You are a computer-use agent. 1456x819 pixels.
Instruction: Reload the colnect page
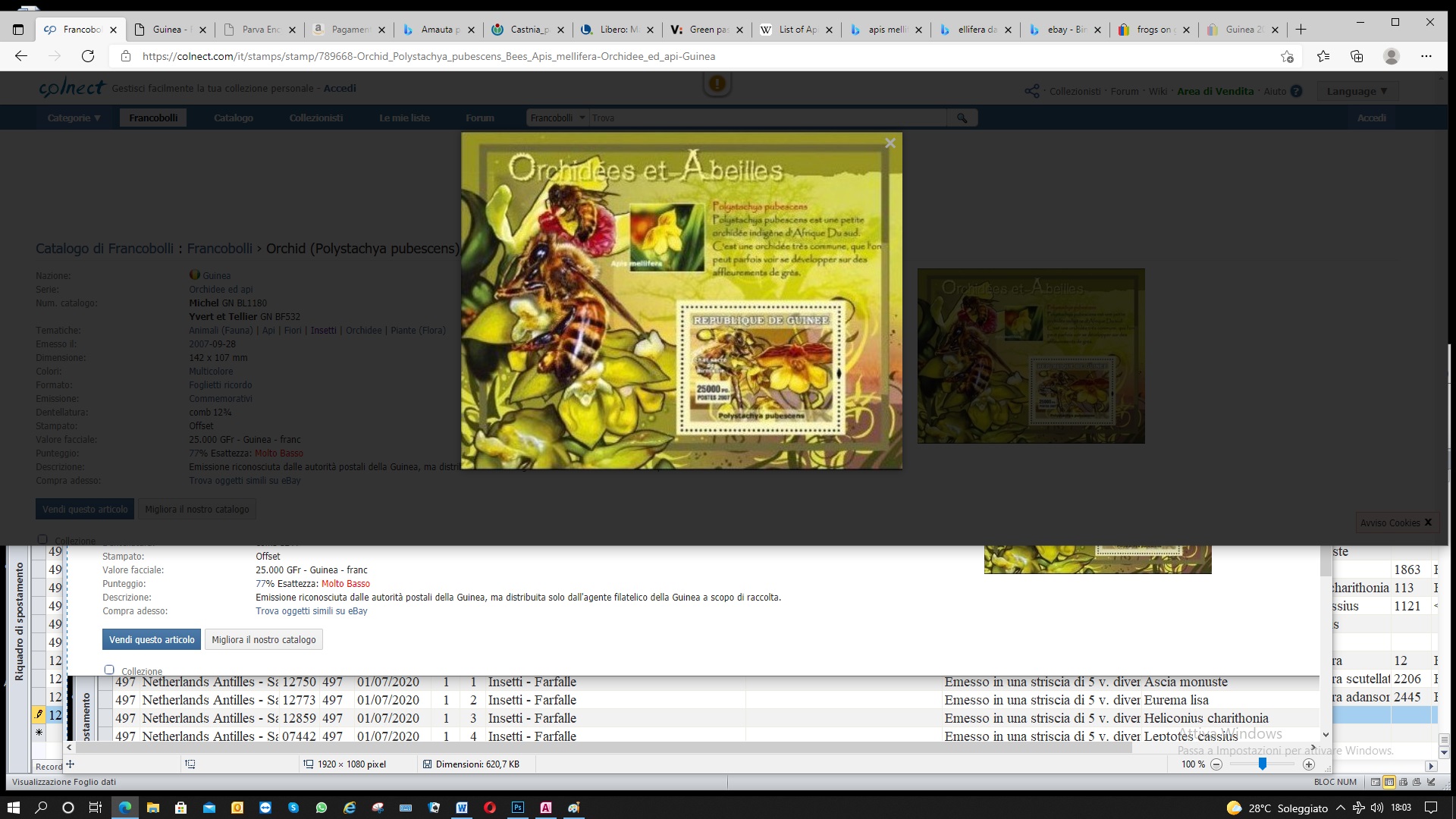point(88,56)
